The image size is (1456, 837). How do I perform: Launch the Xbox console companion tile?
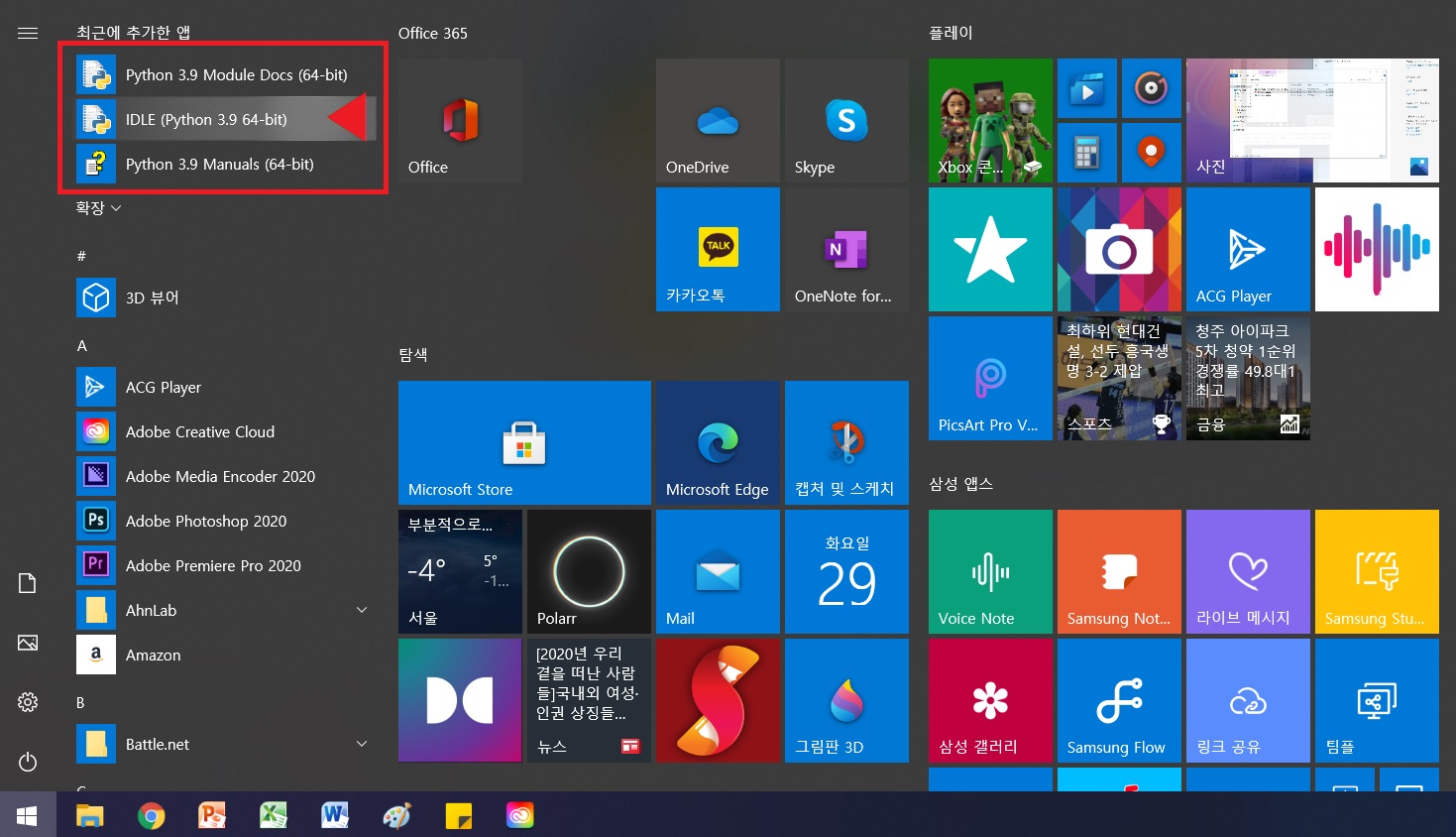click(x=990, y=120)
